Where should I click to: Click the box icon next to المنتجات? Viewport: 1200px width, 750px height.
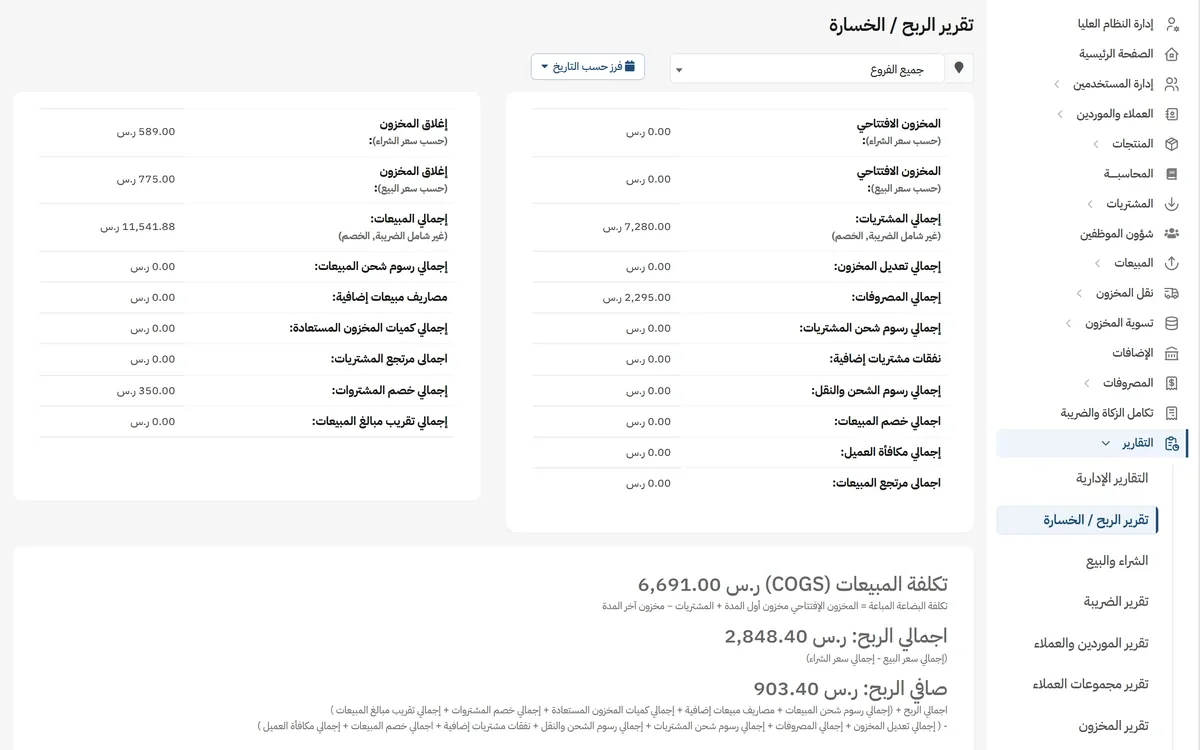pyautogui.click(x=1172, y=144)
